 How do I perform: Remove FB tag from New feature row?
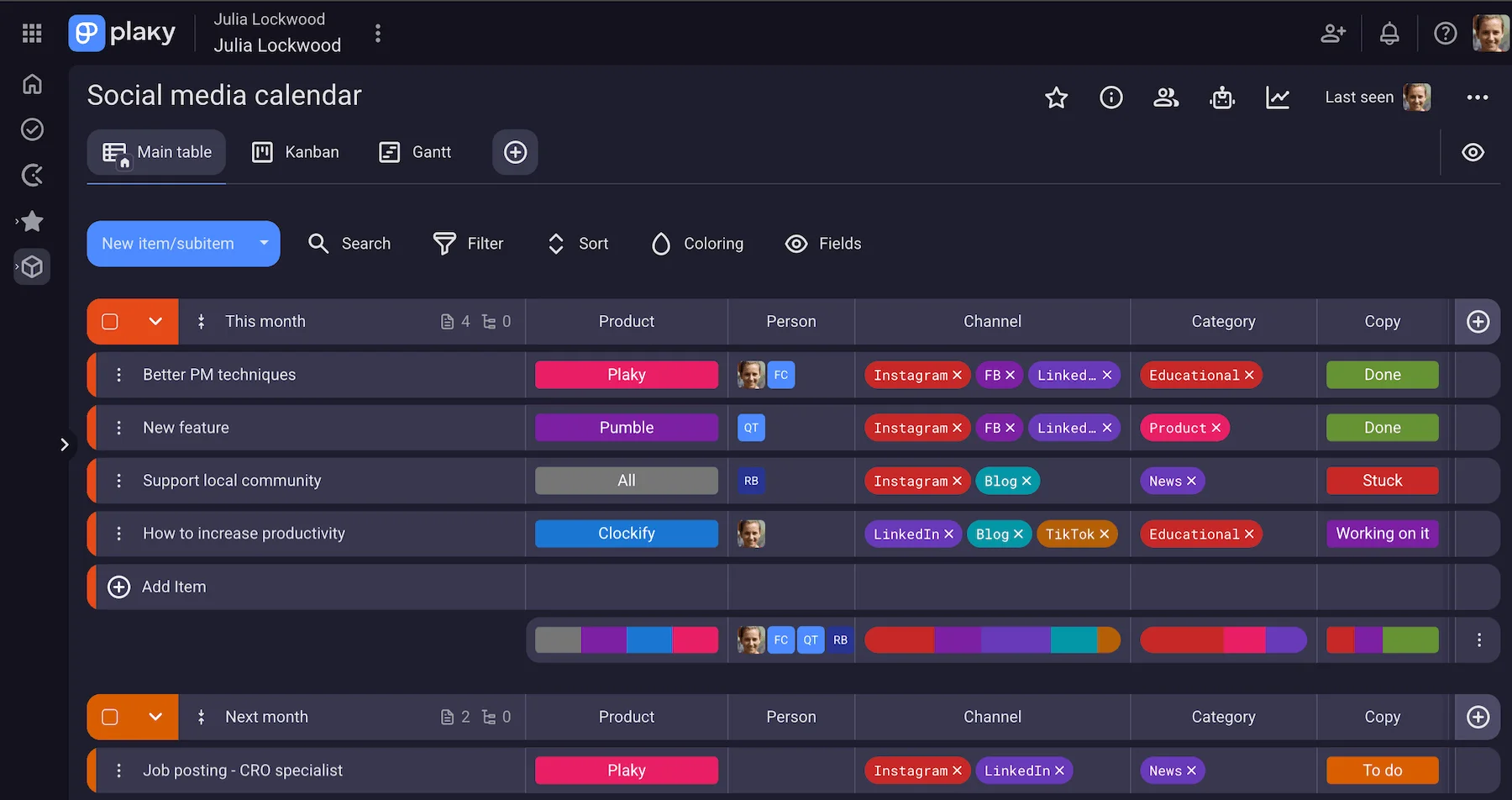1010,429
